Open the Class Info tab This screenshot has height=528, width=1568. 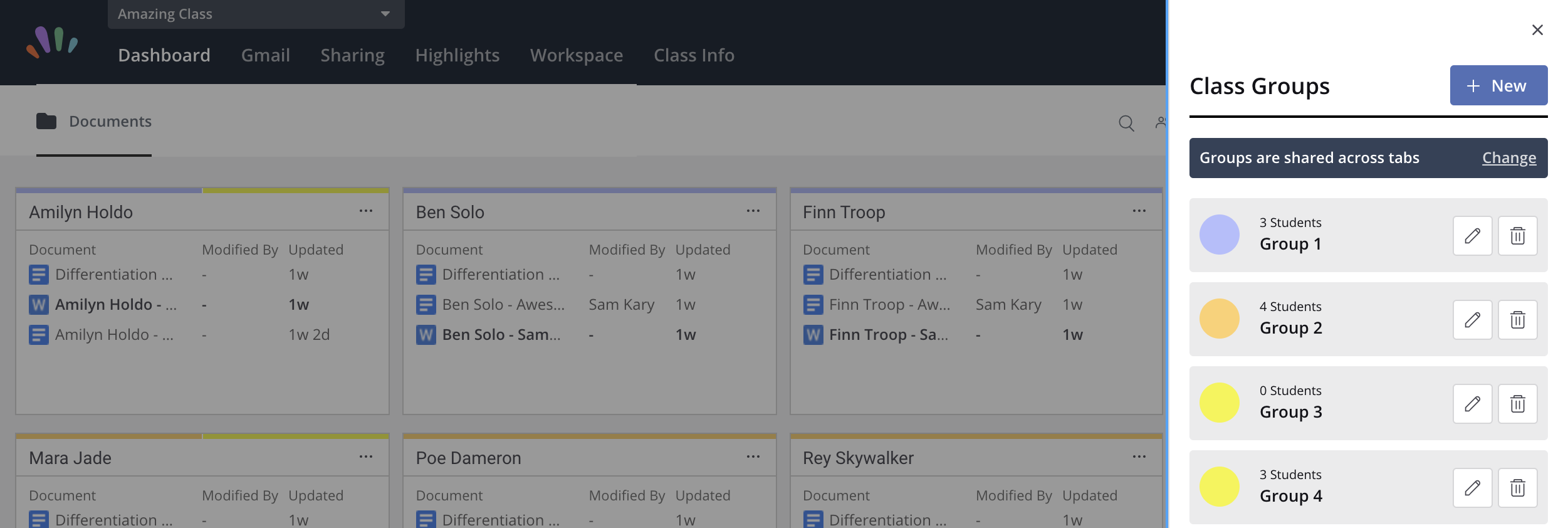point(694,55)
